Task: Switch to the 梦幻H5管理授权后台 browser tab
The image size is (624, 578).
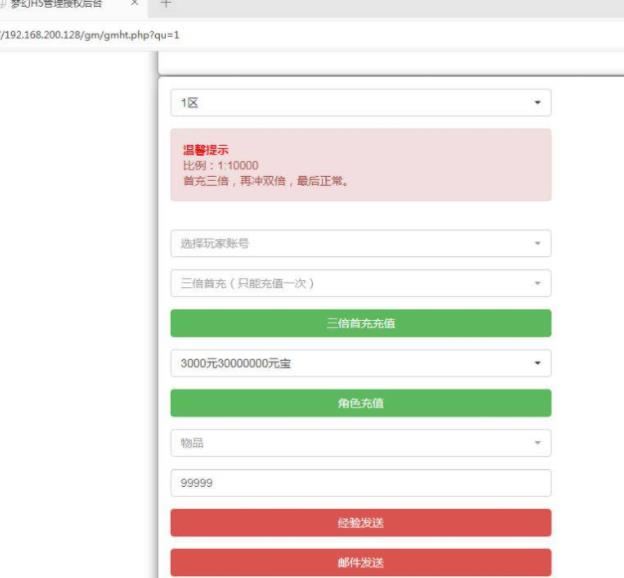Action: 60,5
